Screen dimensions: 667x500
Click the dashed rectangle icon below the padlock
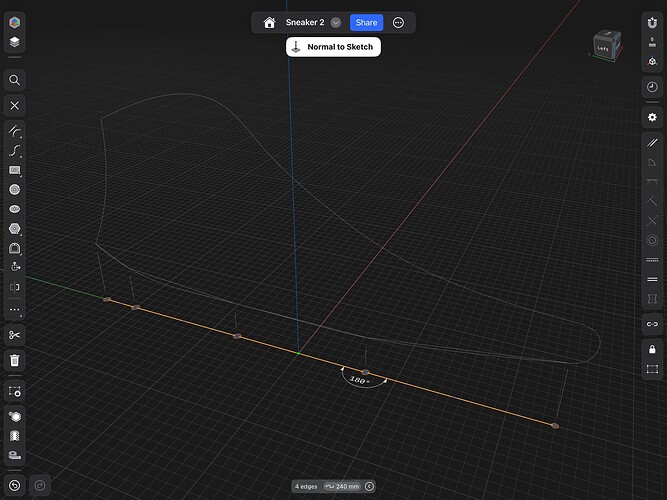(x=652, y=369)
